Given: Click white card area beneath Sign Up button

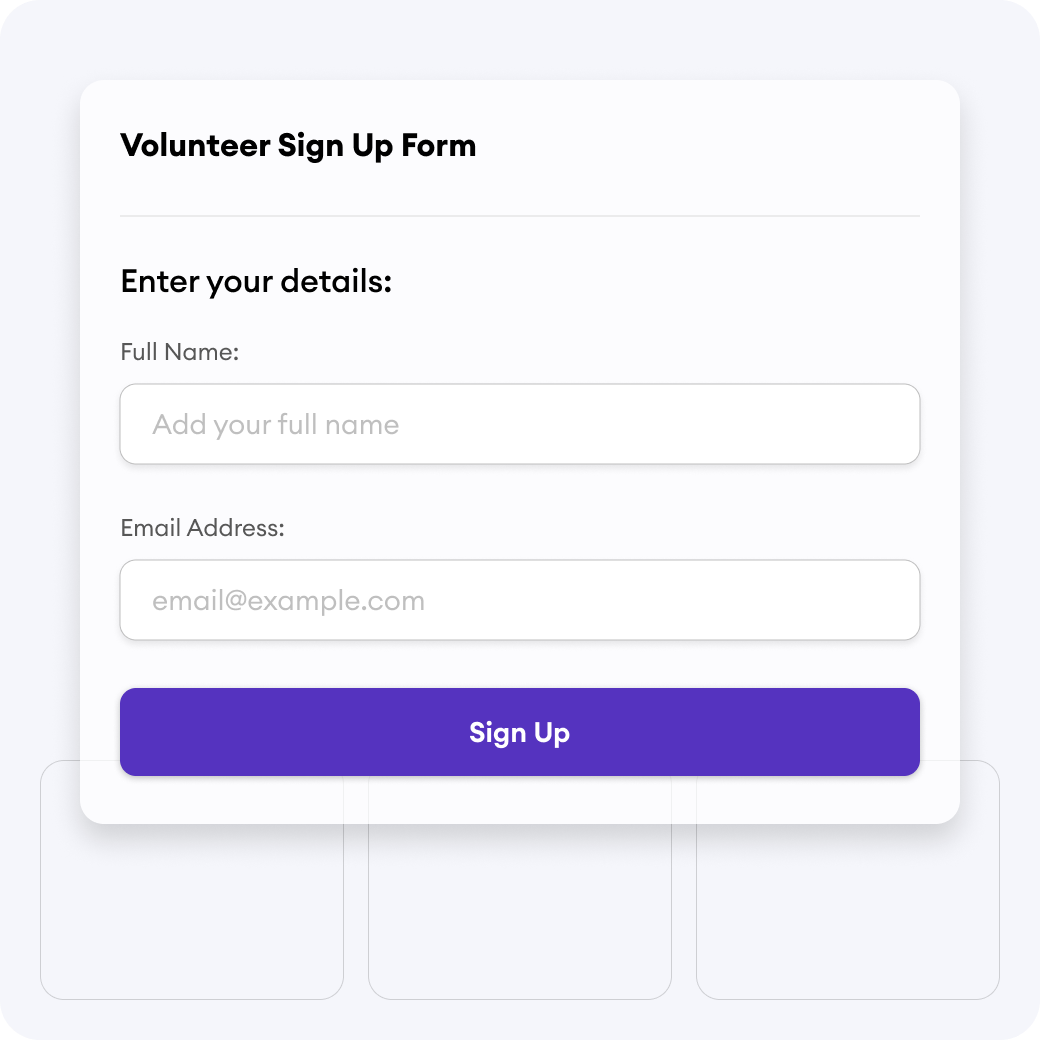Looking at the screenshot, I should 519,799.
